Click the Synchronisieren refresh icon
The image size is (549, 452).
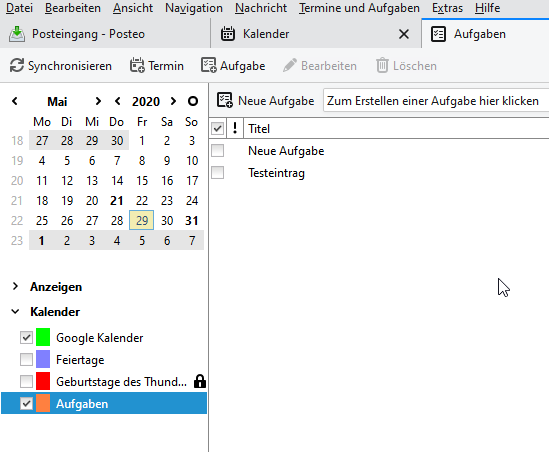tap(16, 65)
